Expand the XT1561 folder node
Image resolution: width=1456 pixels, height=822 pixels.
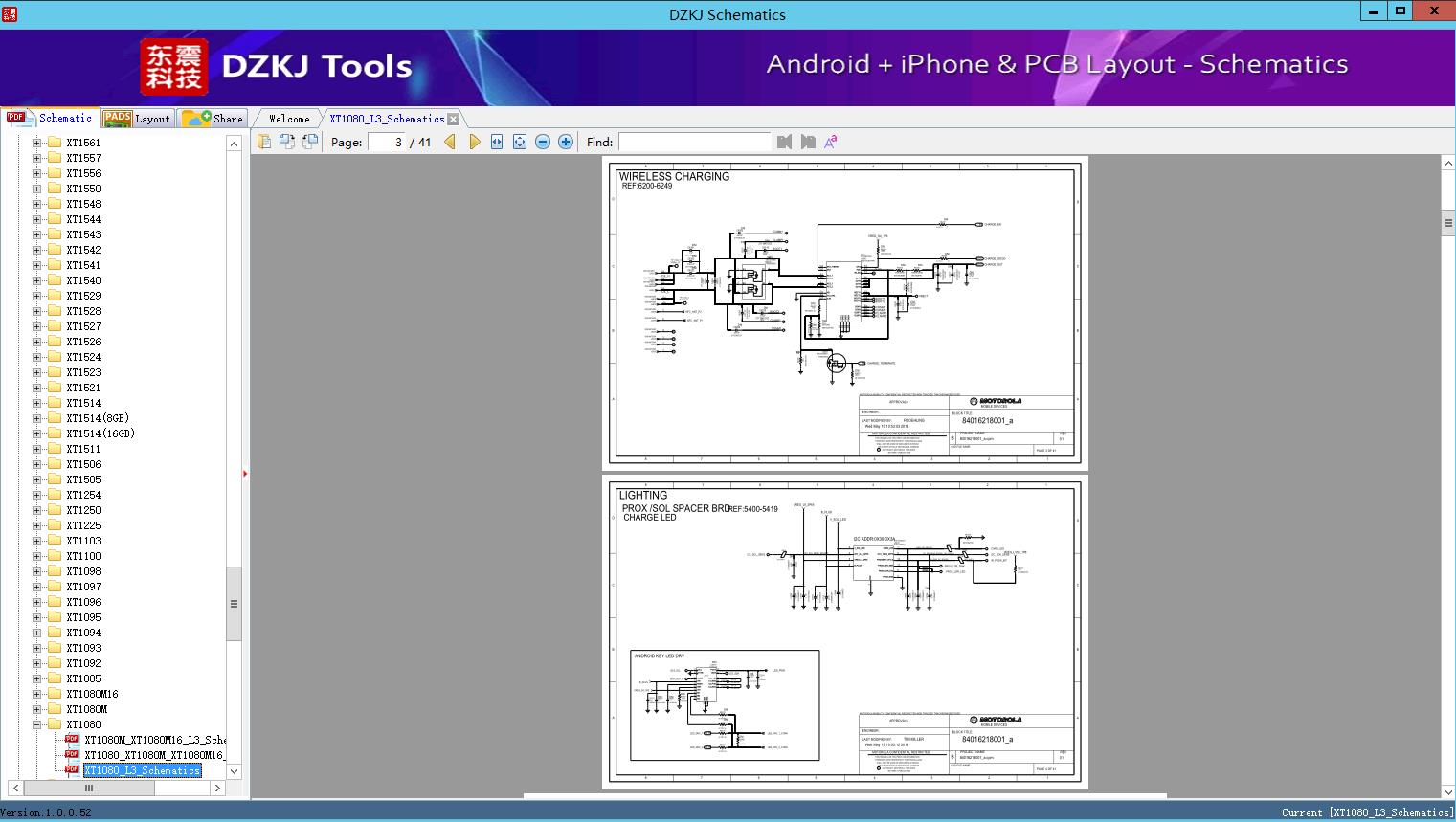[x=36, y=143]
